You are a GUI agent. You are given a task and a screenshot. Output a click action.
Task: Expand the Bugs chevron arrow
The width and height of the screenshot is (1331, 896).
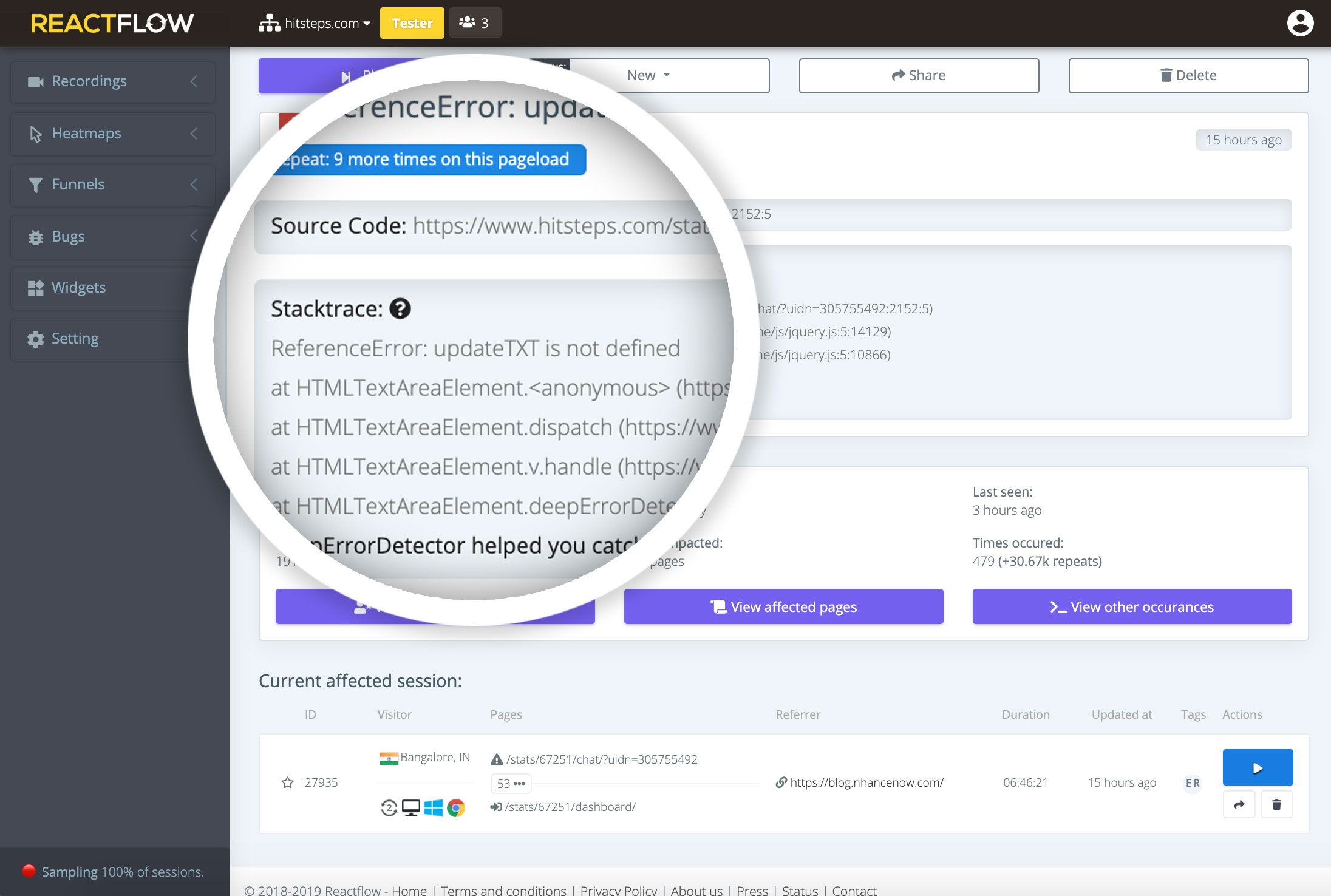pos(194,236)
